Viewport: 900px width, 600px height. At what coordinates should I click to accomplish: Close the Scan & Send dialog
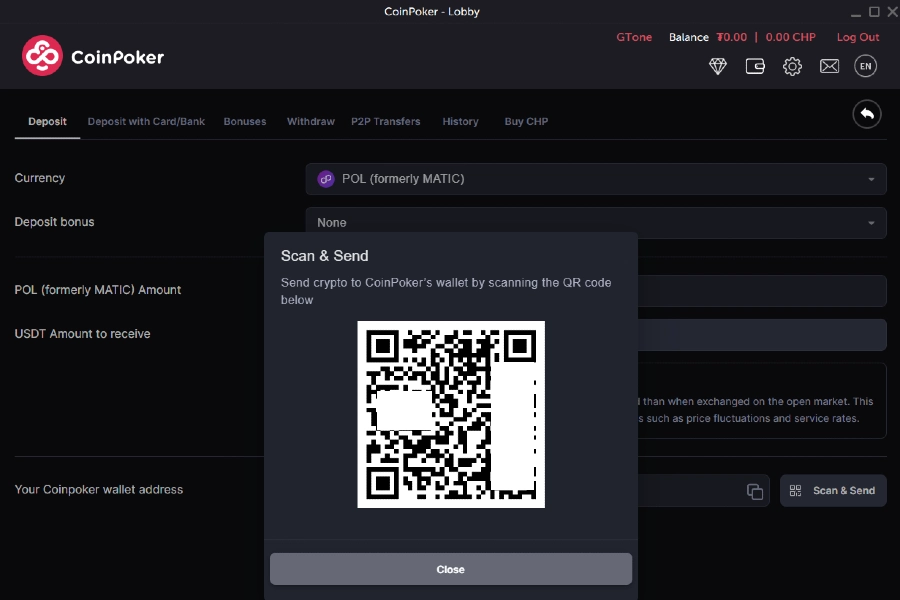click(451, 569)
